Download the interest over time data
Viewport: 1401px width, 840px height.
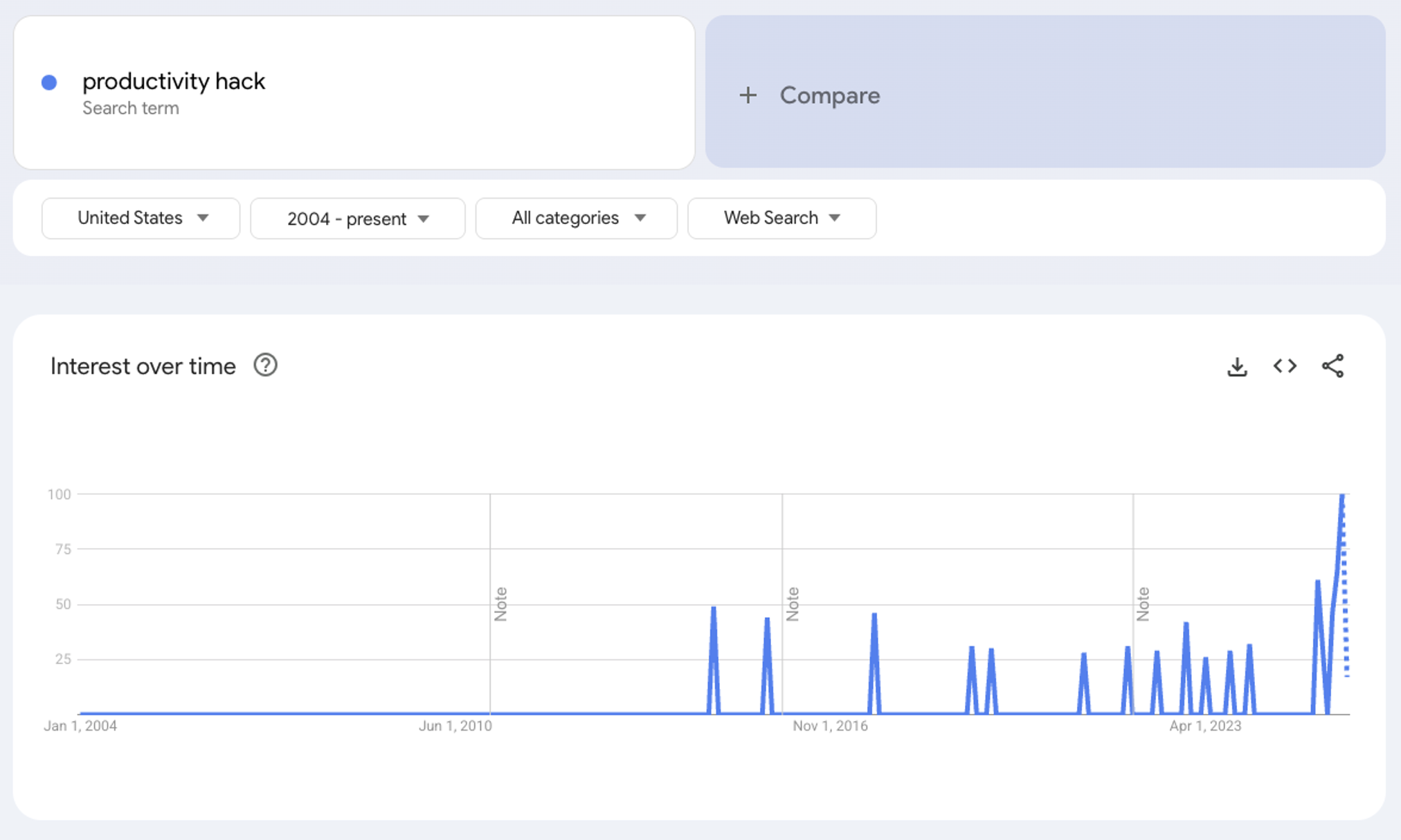1237,366
